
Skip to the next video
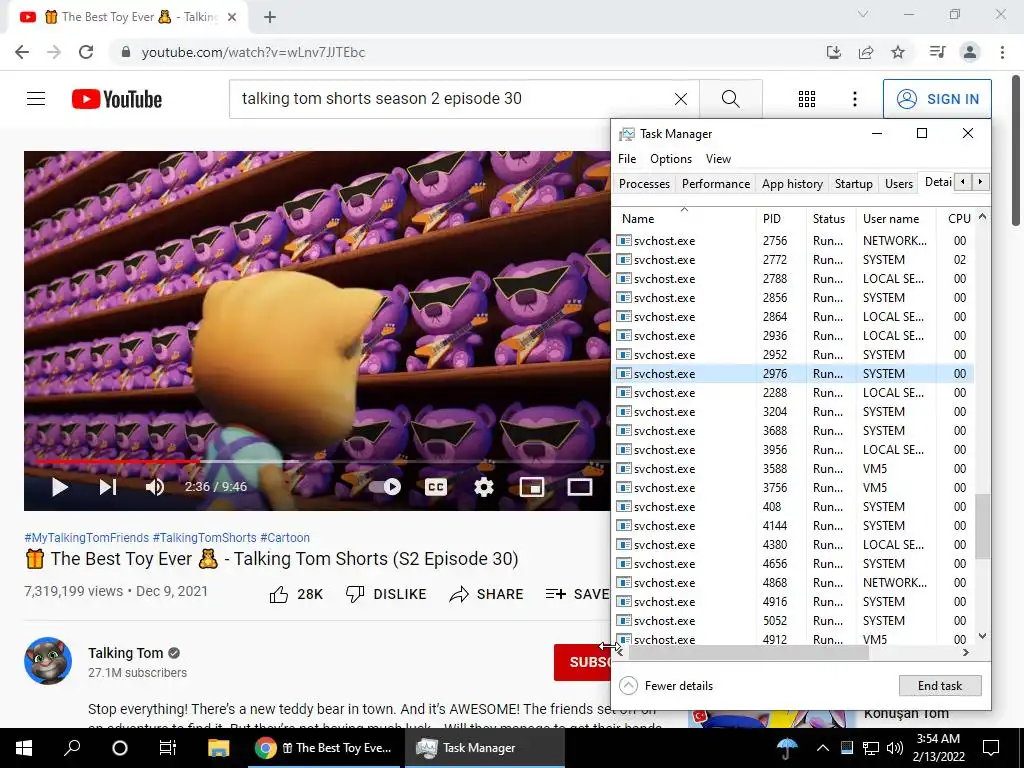click(x=108, y=487)
